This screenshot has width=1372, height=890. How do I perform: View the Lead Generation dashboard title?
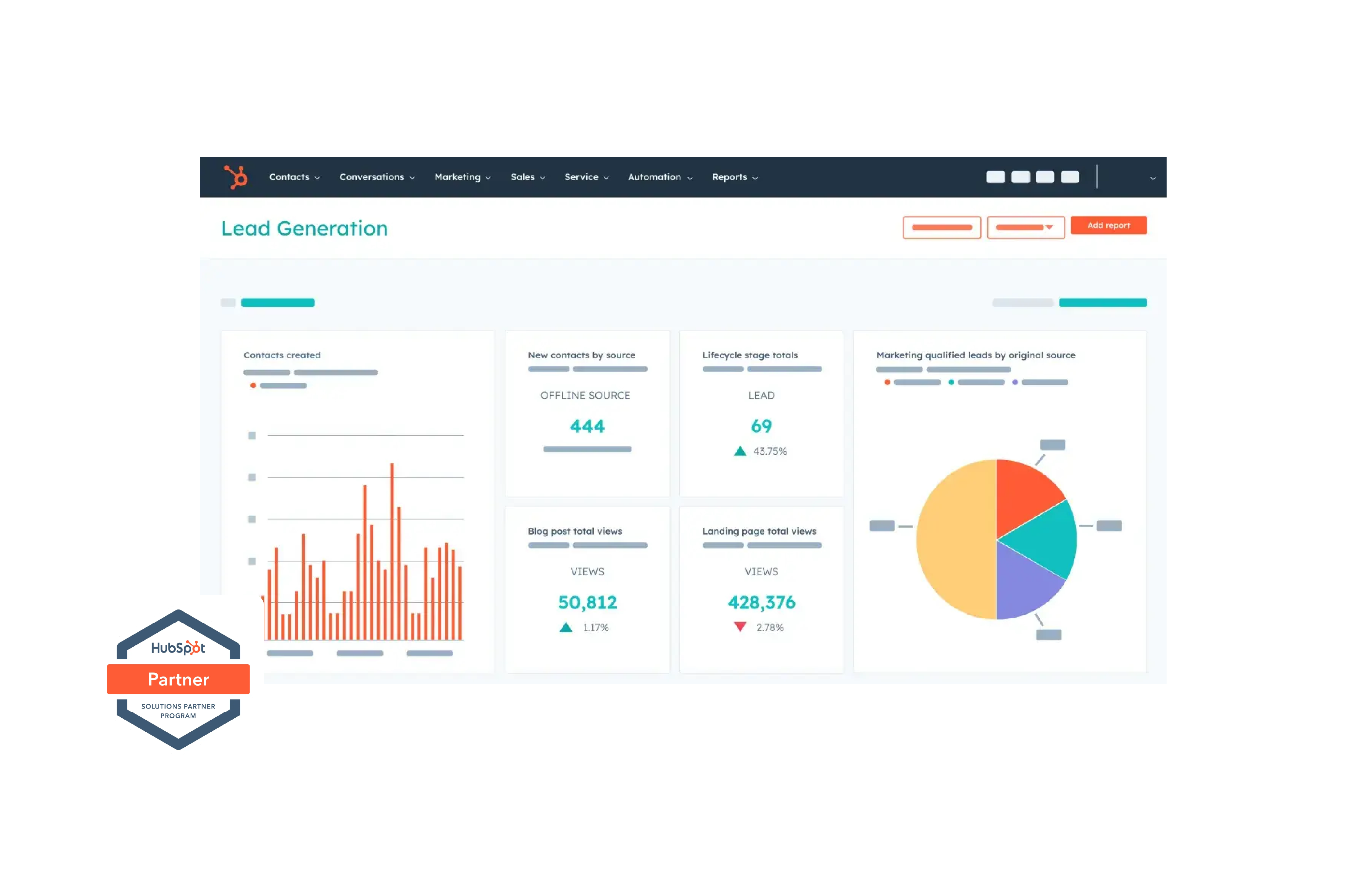[304, 228]
